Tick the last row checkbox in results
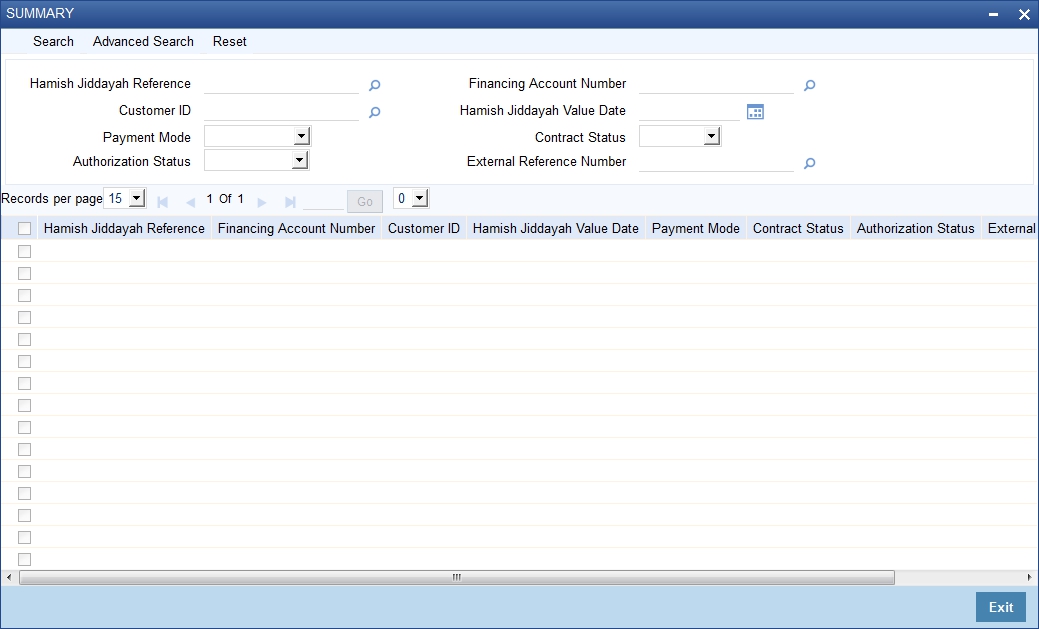This screenshot has width=1039, height=629. tap(25, 559)
